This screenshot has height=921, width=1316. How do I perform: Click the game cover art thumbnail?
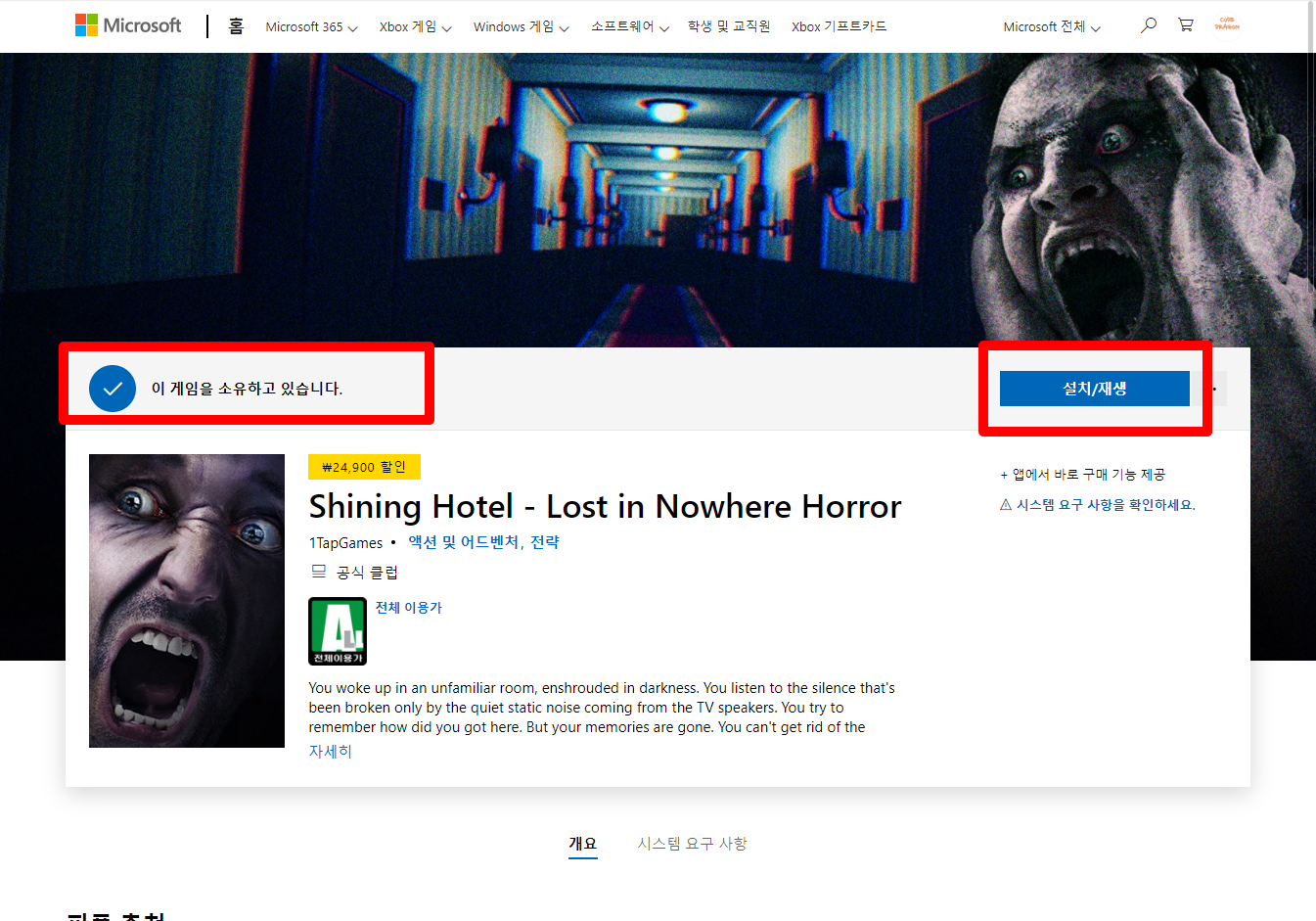(x=187, y=601)
